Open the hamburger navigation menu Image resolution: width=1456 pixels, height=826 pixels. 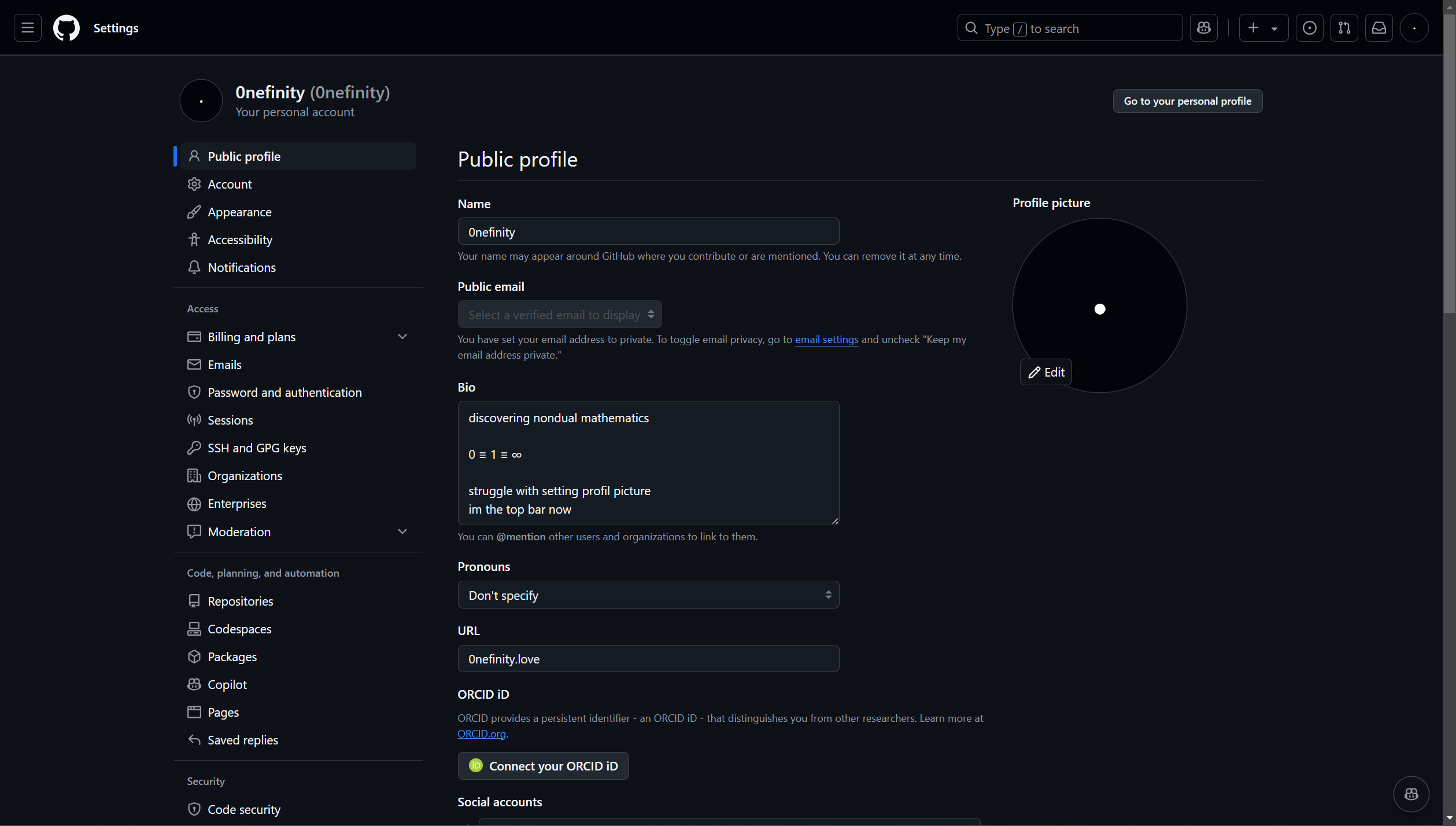(x=27, y=28)
